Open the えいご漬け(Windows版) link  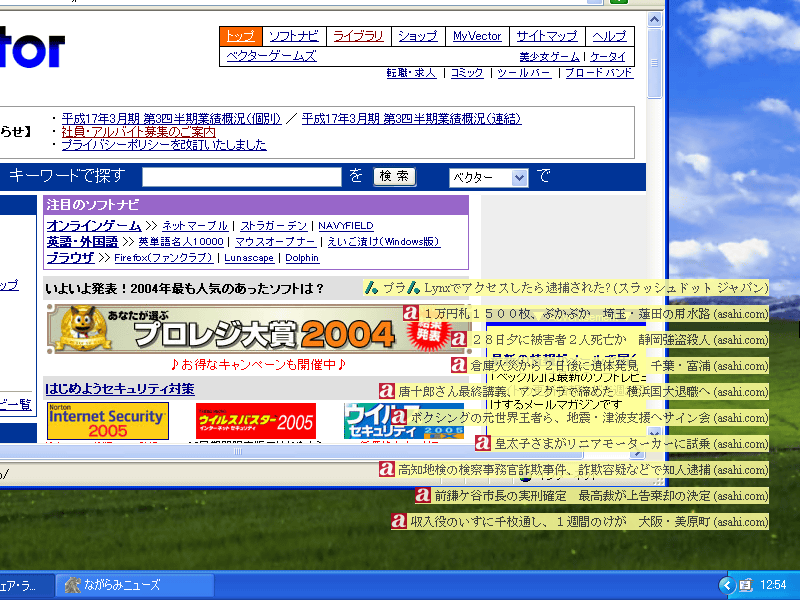point(384,242)
